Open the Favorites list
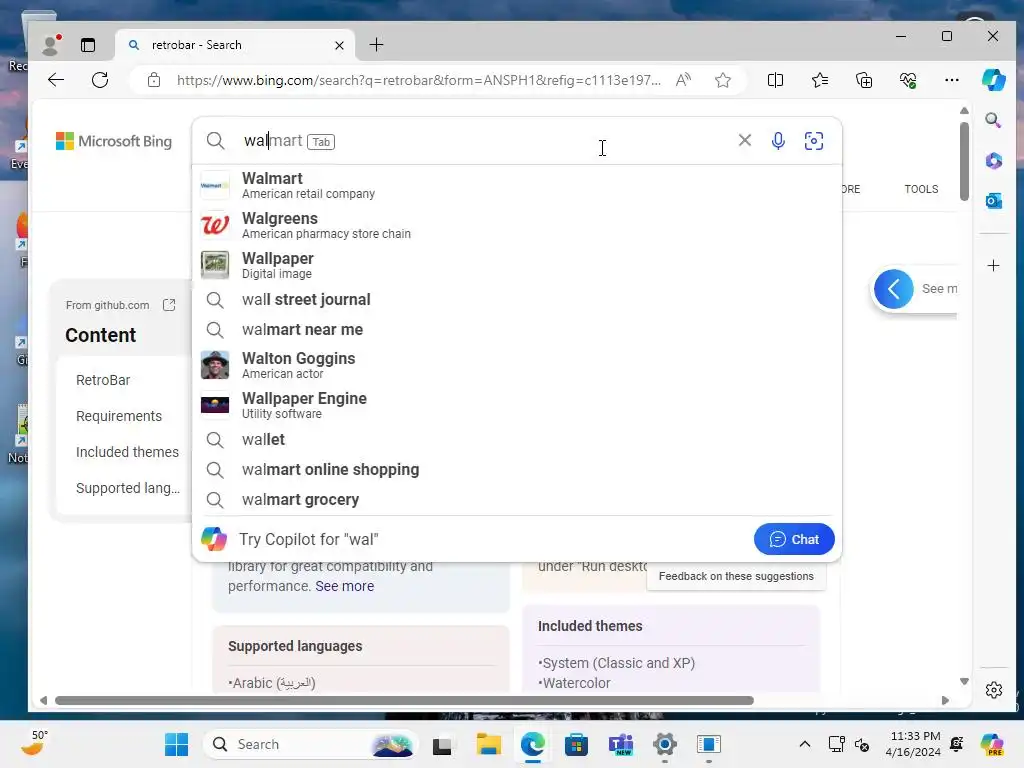The width and height of the screenshot is (1024, 768). [x=820, y=80]
